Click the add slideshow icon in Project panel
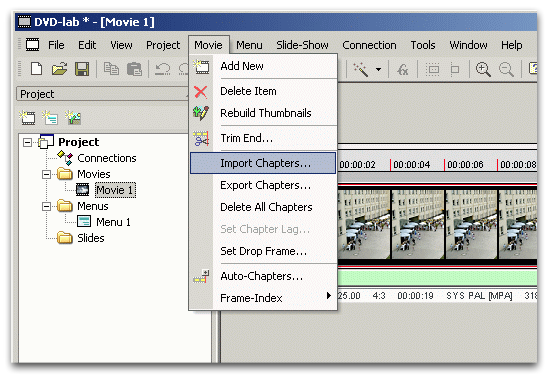Screen dimensions: 550x380 click(x=73, y=118)
